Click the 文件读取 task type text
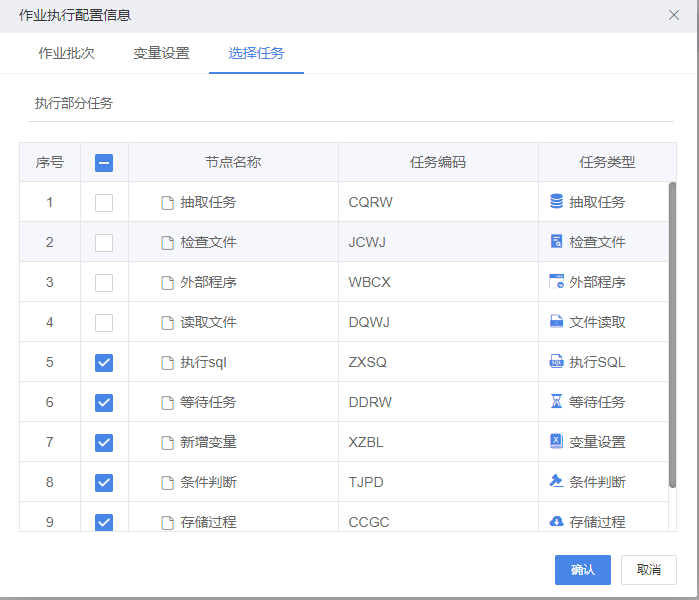 coord(597,322)
